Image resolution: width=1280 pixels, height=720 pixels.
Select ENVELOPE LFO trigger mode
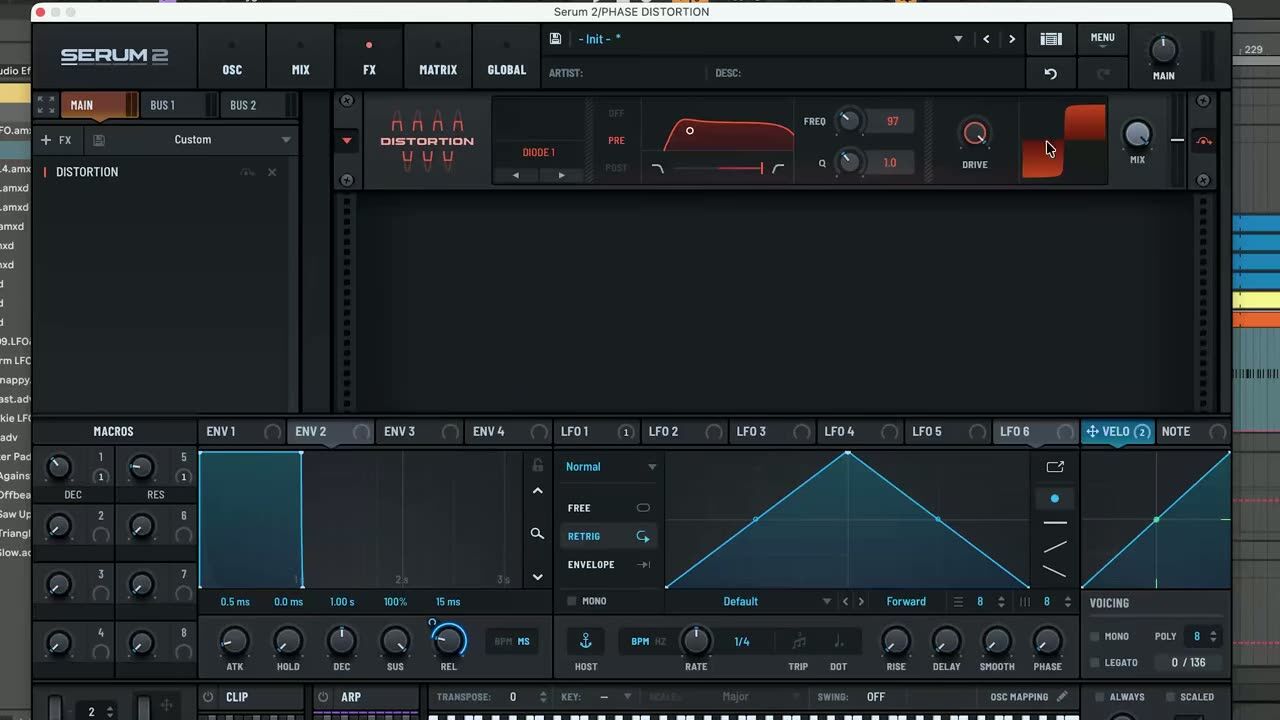(608, 565)
